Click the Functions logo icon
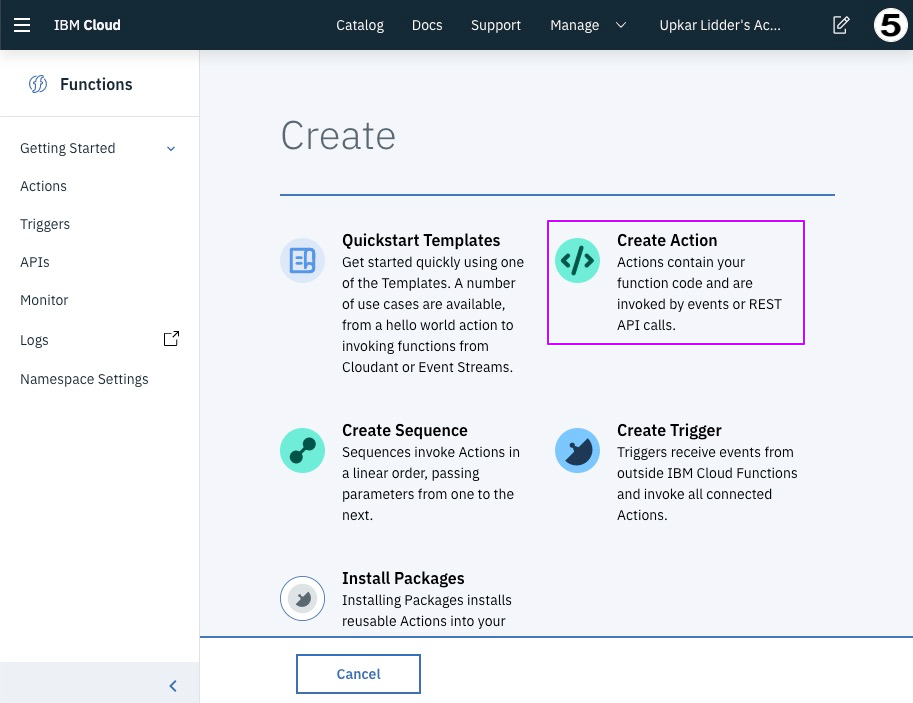The image size is (913, 703). (x=38, y=84)
